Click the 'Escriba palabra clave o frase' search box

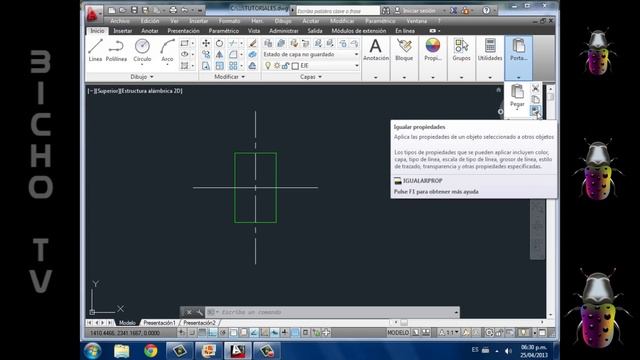tap(337, 11)
